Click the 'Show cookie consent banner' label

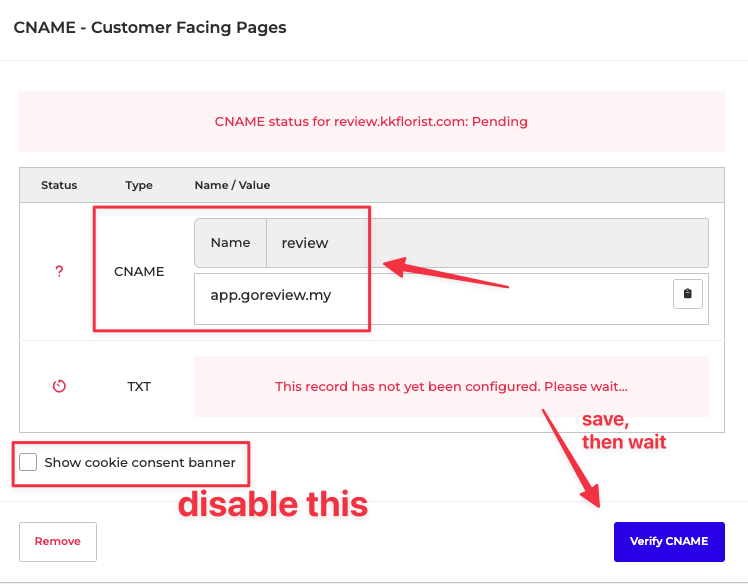coord(140,463)
